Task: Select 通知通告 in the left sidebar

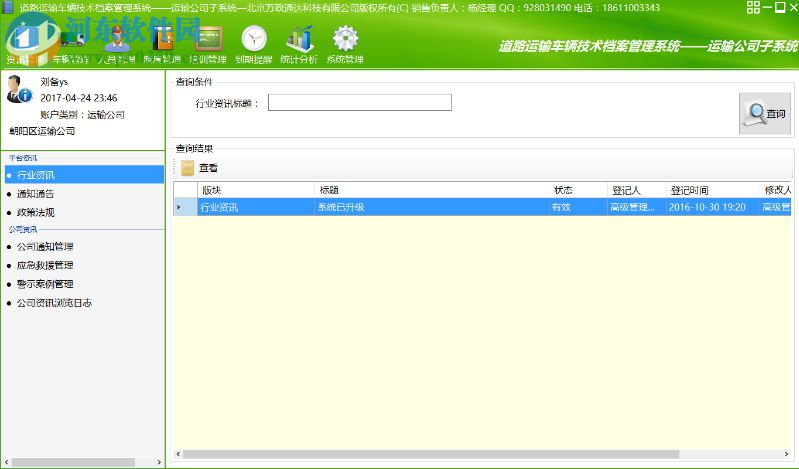Action: (35, 194)
